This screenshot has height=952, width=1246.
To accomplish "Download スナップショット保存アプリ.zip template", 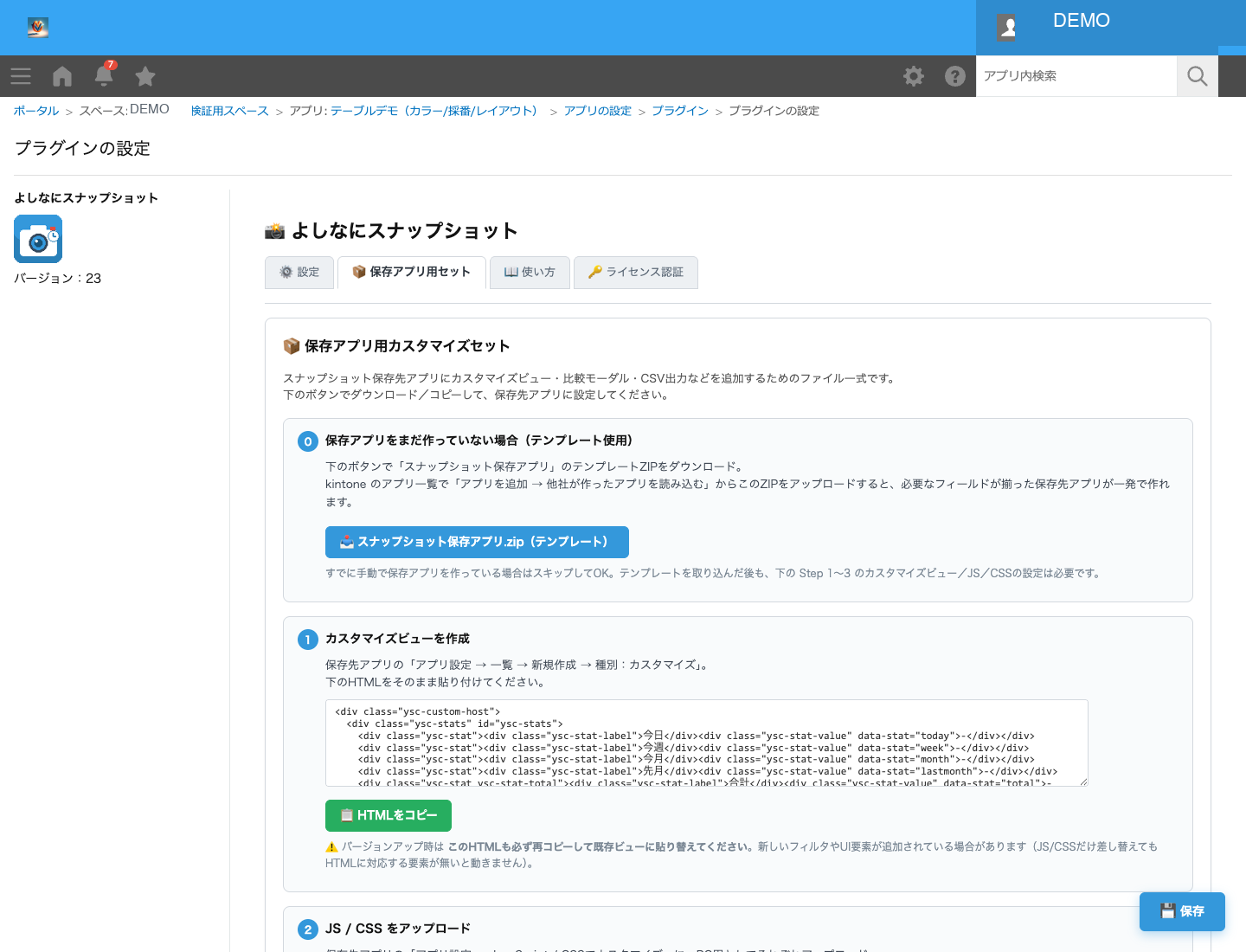I will (x=477, y=542).
